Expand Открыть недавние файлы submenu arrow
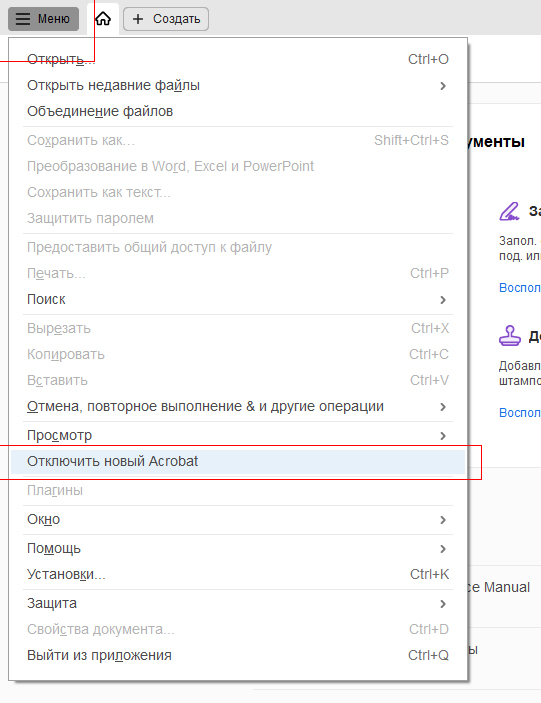Image resolution: width=541 pixels, height=703 pixels. [443, 86]
